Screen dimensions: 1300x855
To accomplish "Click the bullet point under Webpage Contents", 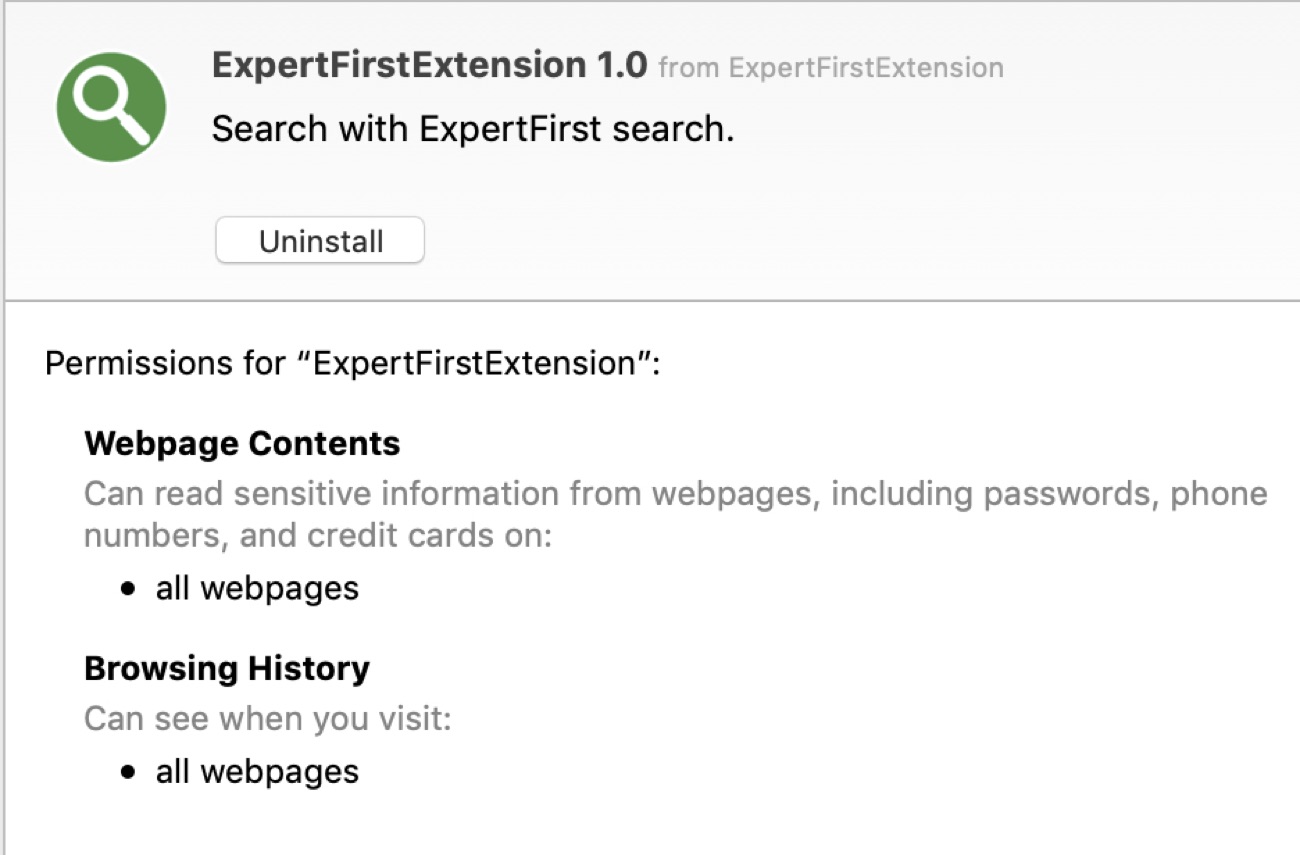I will click(x=127, y=589).
